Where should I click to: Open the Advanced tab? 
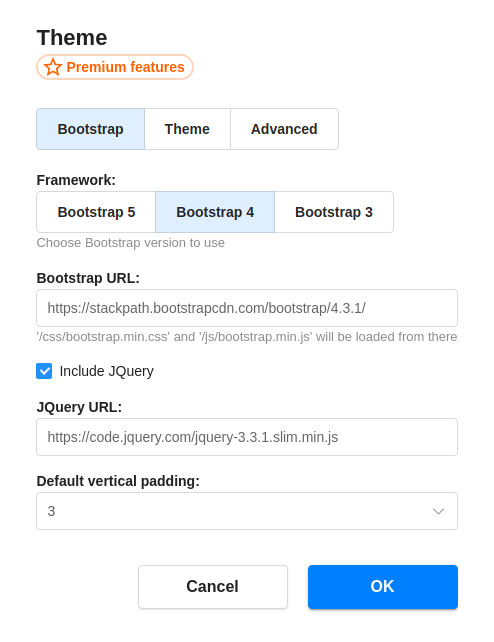click(284, 129)
